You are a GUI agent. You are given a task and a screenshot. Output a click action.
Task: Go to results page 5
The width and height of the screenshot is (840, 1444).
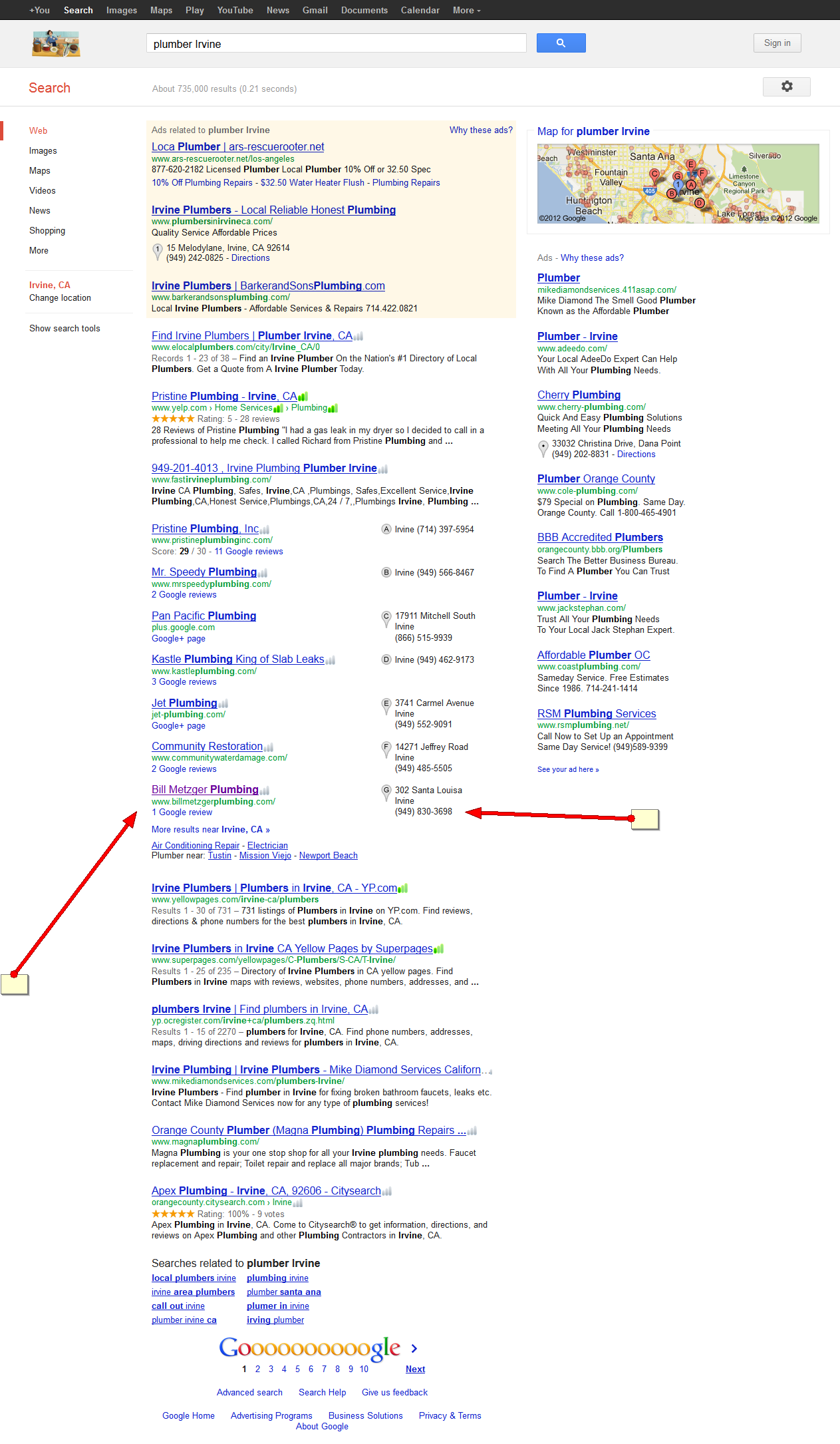pos(297,1369)
